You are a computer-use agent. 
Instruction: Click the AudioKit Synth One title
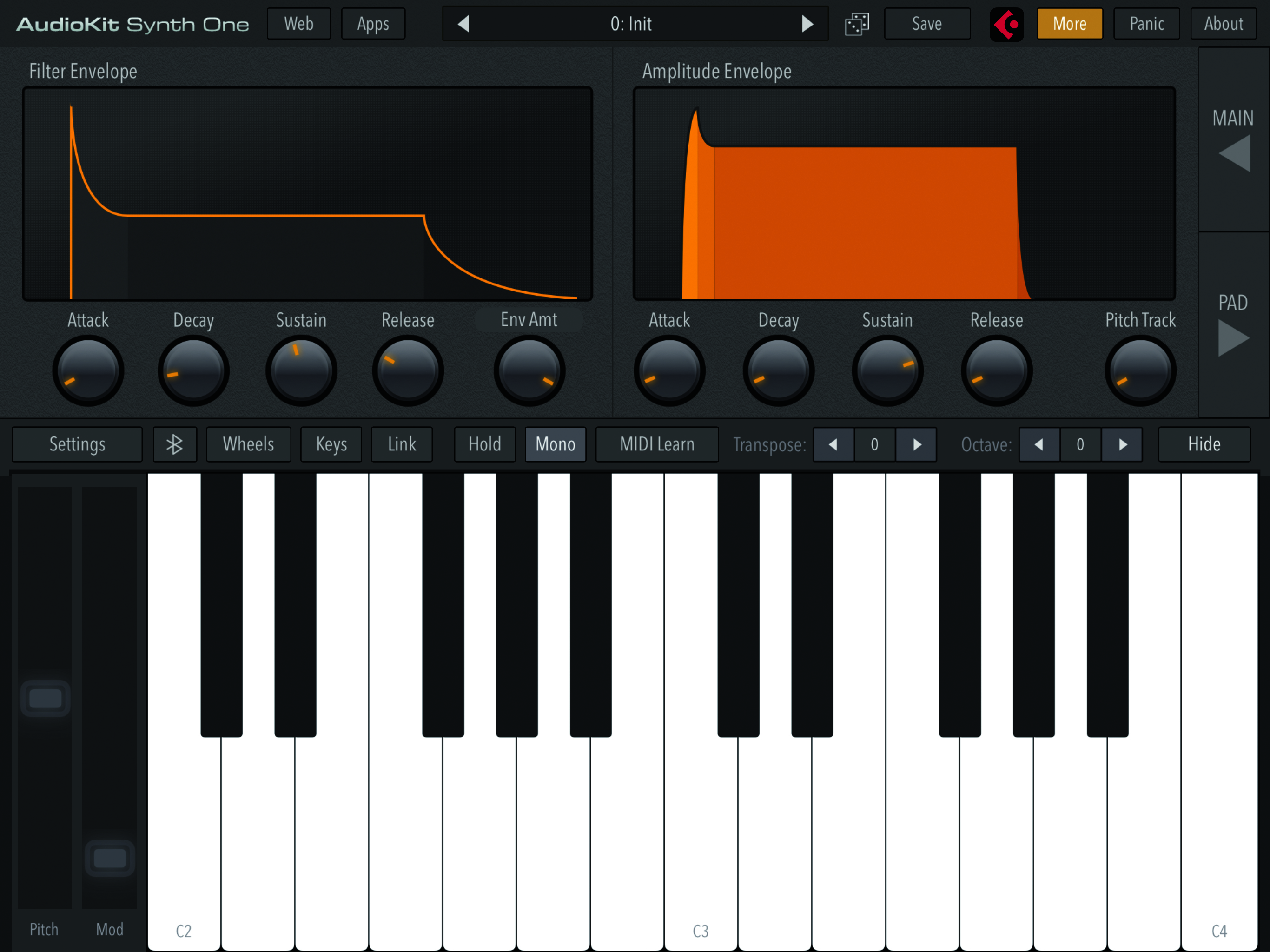click(x=132, y=24)
